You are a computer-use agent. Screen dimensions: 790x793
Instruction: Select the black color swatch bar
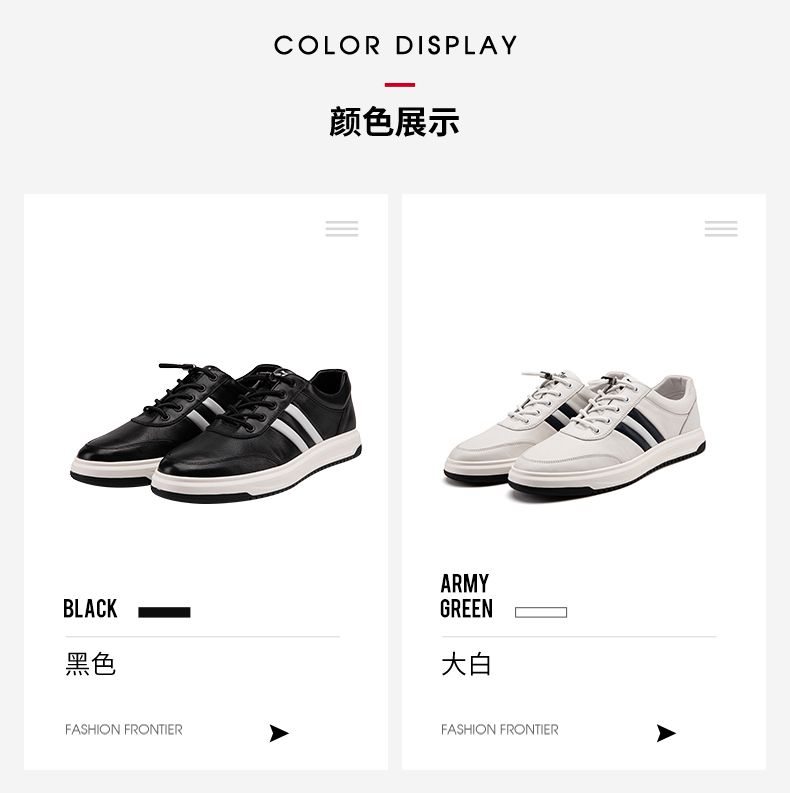(x=164, y=612)
